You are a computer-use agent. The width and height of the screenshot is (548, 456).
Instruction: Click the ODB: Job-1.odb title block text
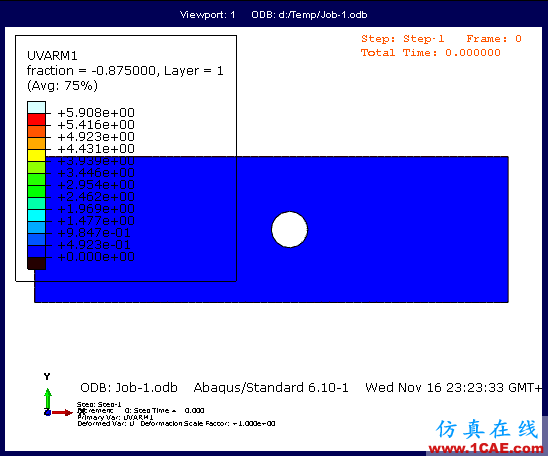(129, 388)
